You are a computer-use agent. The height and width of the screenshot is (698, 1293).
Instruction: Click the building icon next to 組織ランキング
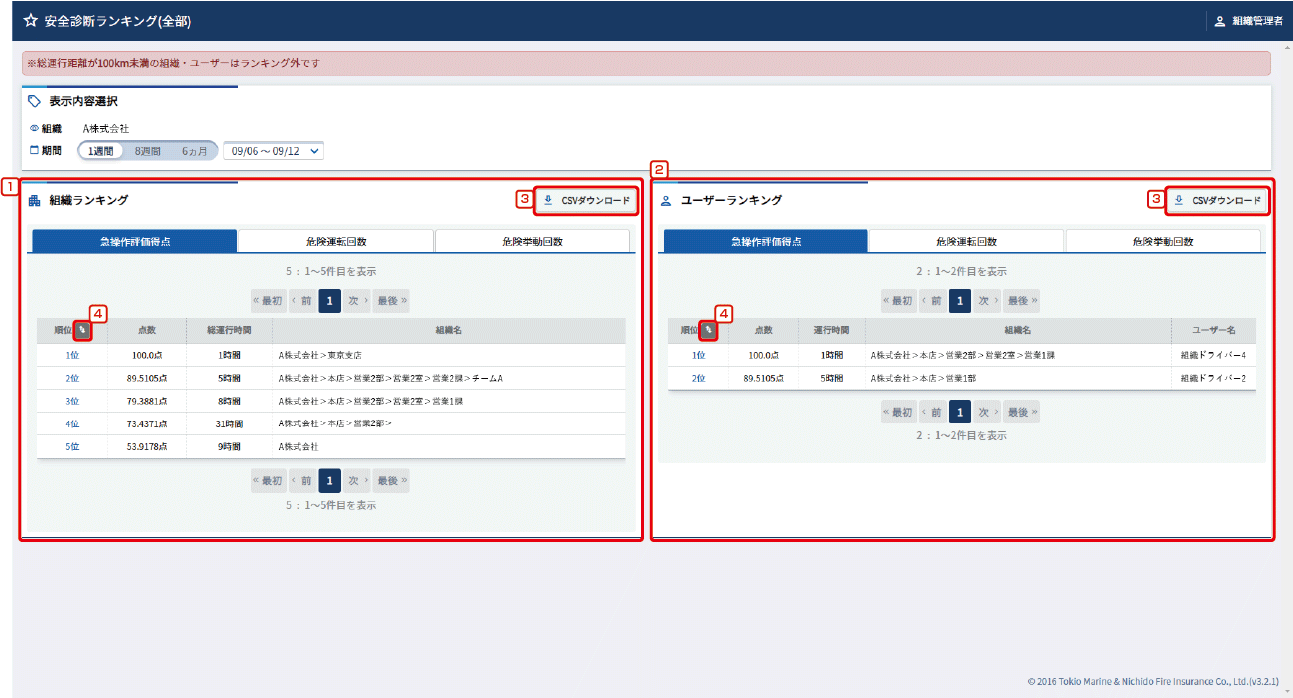click(34, 201)
